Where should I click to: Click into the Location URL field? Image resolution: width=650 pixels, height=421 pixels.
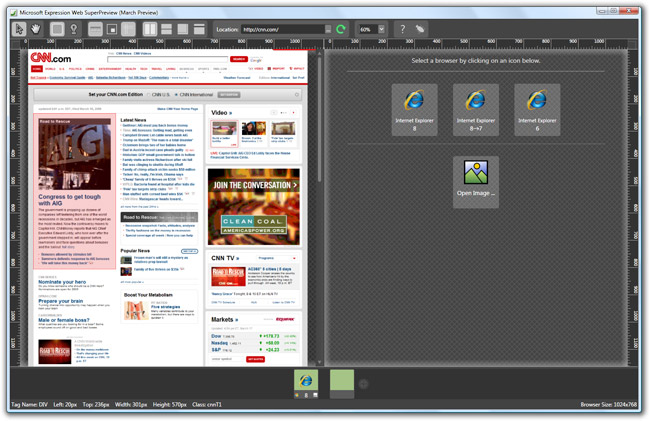click(283, 29)
